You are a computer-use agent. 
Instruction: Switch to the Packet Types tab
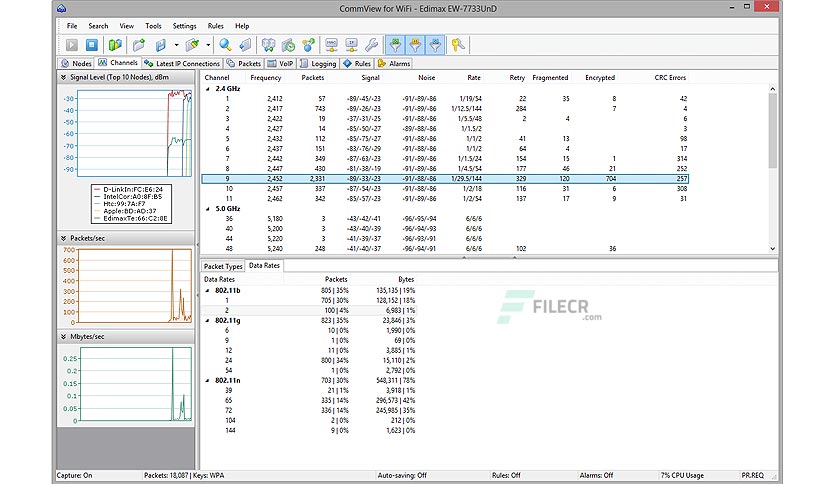[223, 266]
